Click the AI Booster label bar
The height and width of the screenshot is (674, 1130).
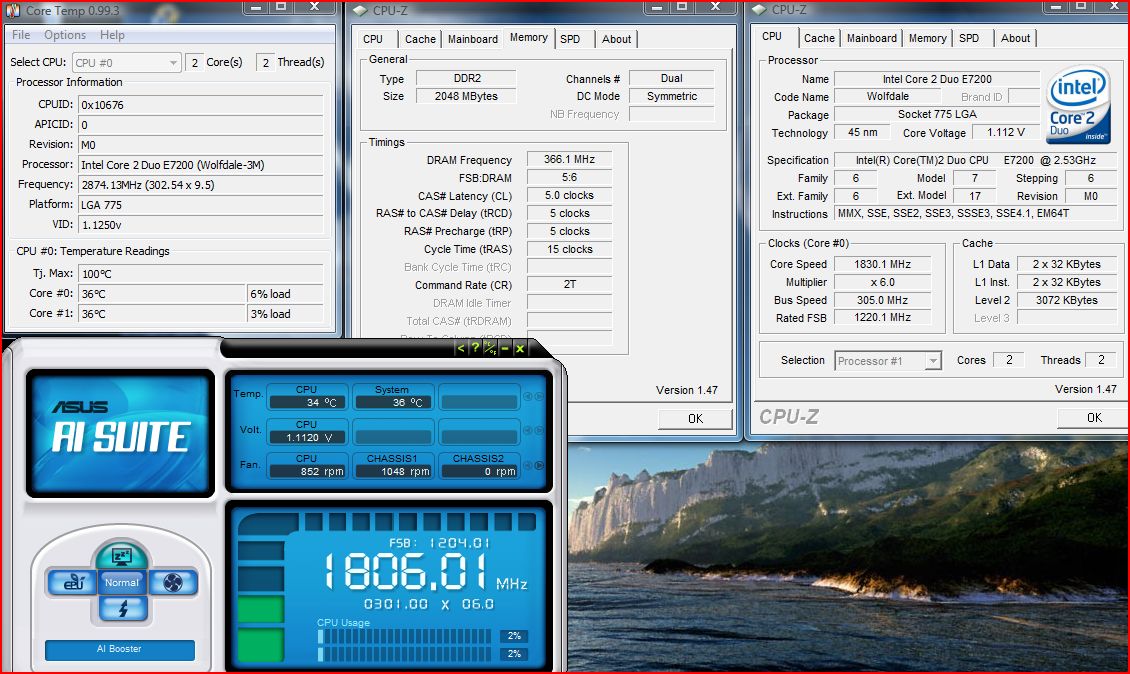(120, 649)
